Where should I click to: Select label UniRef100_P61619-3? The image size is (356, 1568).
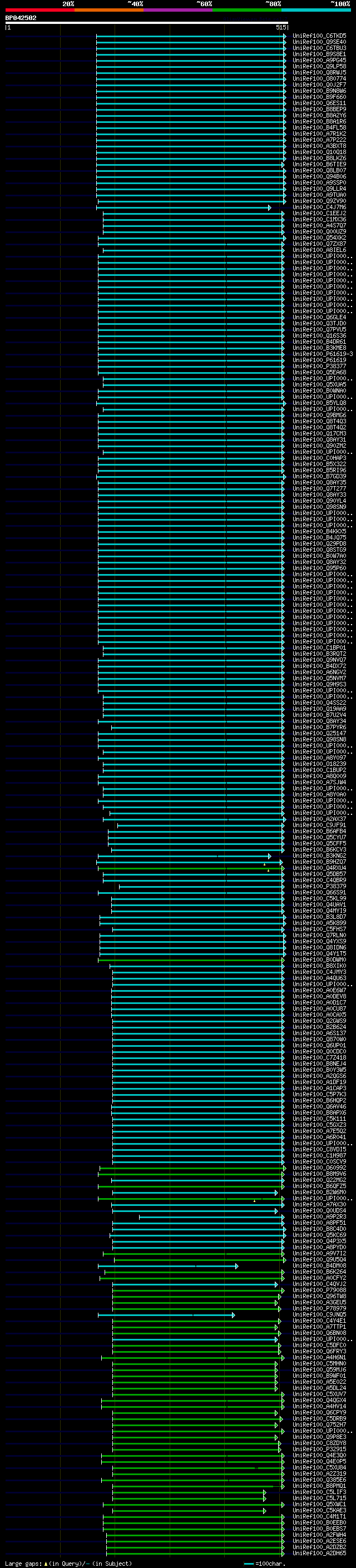pyautogui.click(x=323, y=354)
